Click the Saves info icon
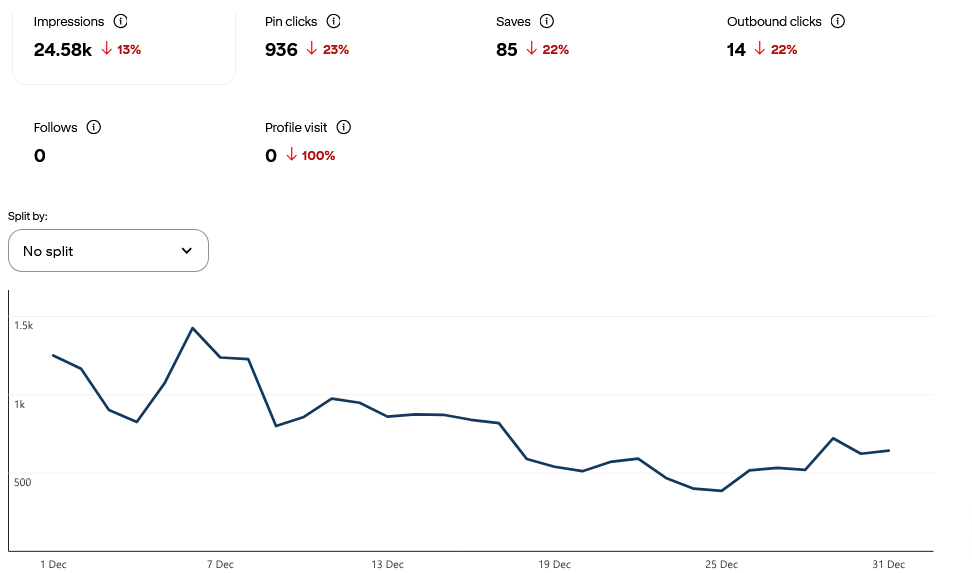Screen dimensions: 972x573 [547, 21]
